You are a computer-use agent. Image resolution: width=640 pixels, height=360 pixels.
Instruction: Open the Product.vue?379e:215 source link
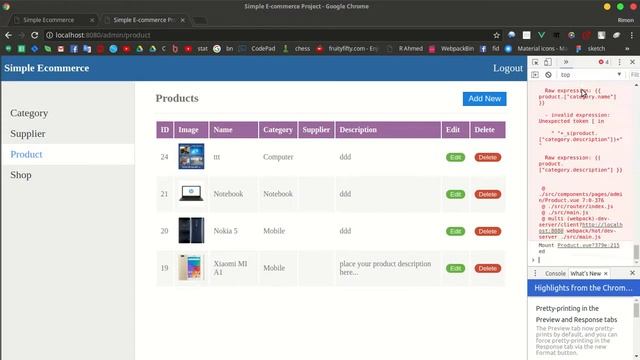(588, 245)
